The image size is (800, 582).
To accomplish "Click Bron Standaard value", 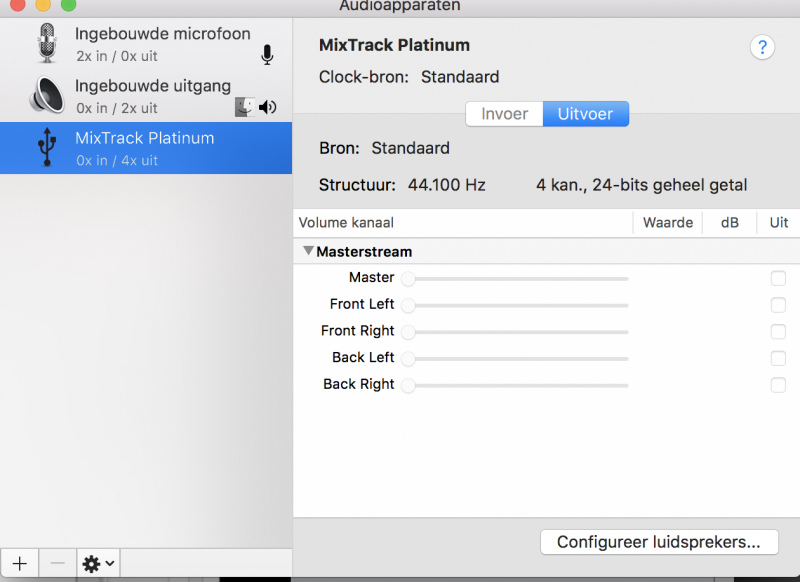I will coord(410,148).
